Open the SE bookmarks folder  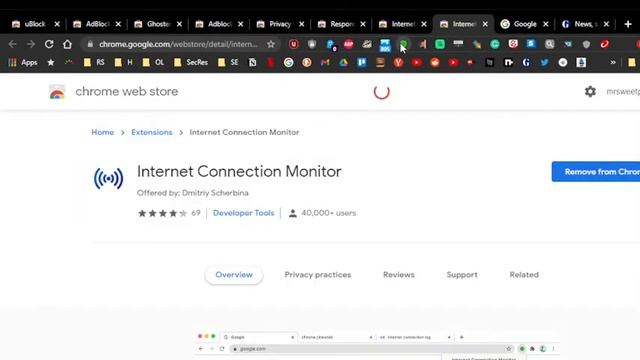tap(228, 62)
